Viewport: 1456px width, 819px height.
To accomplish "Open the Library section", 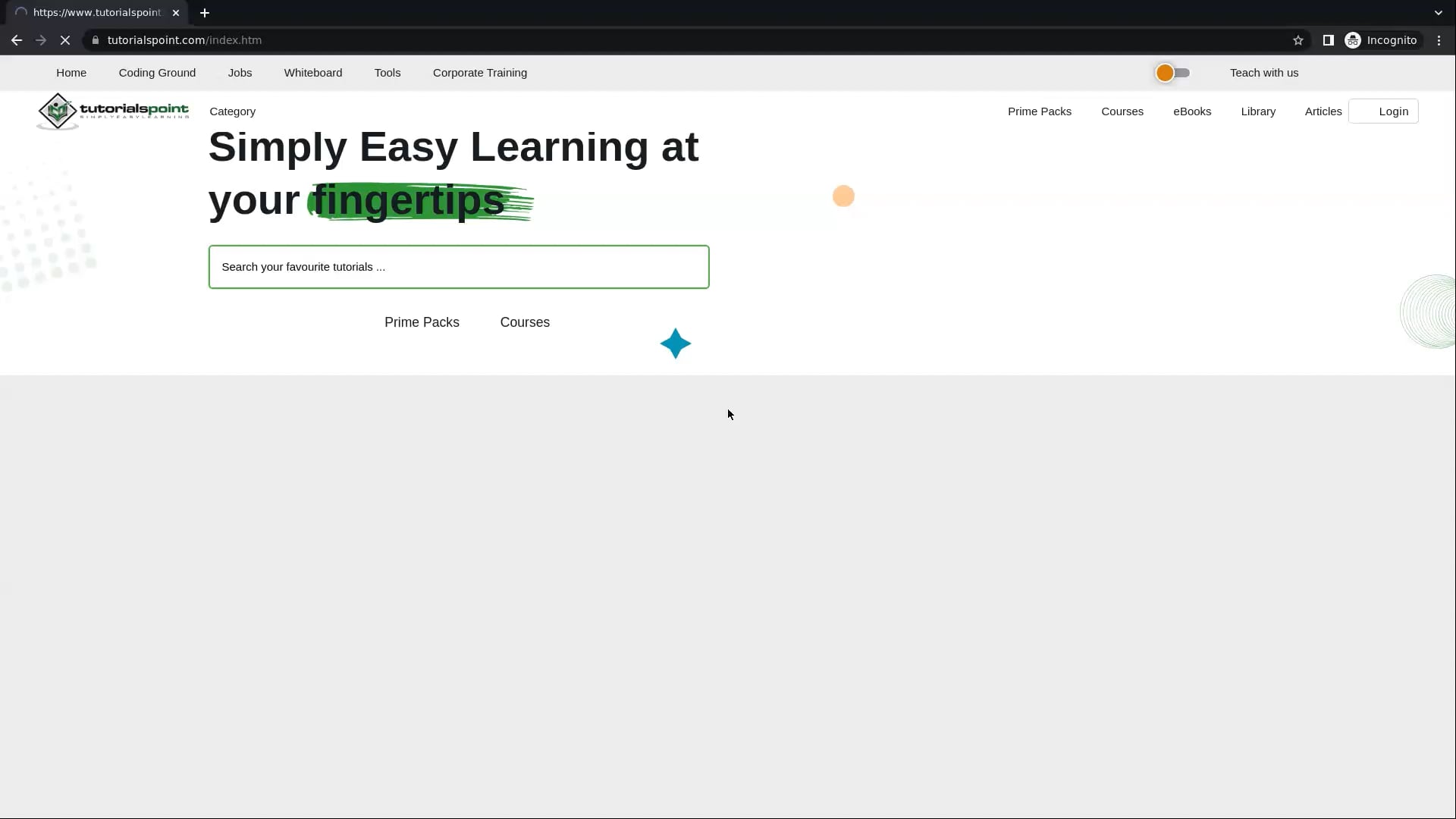I will (1258, 111).
